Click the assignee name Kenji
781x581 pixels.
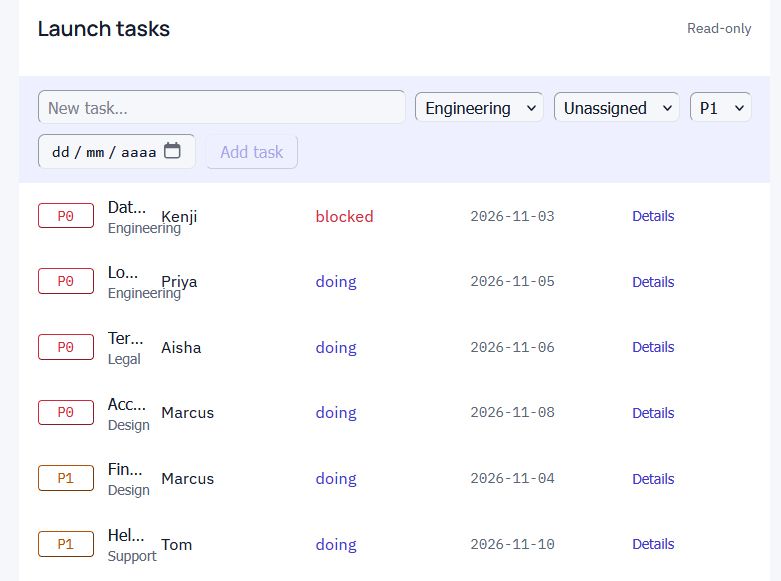click(179, 217)
